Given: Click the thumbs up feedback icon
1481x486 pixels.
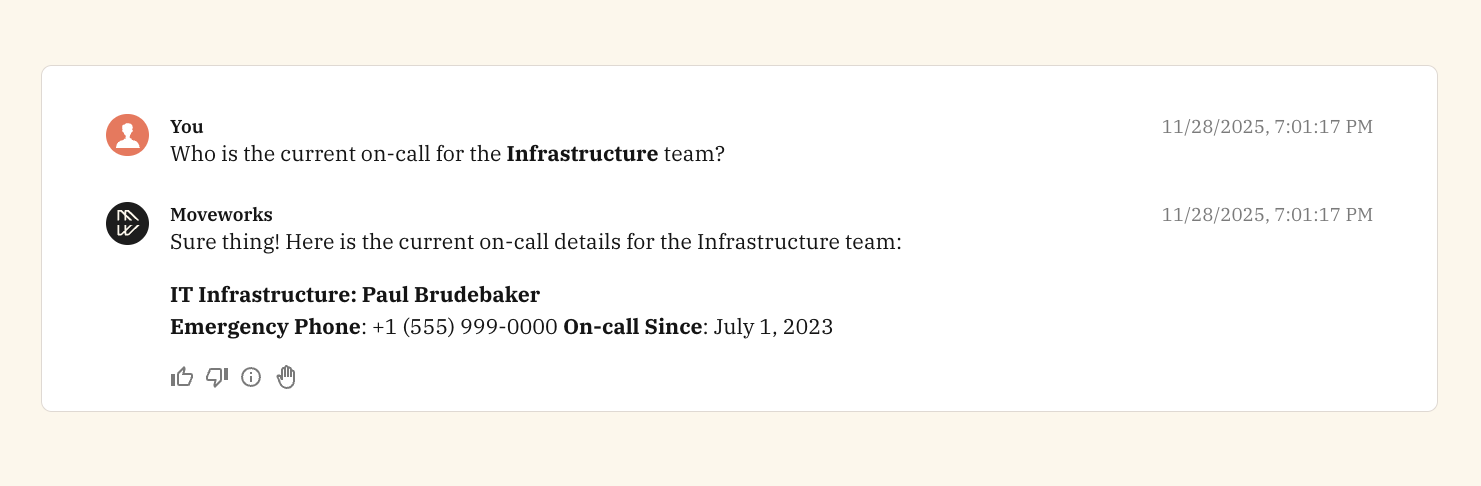Looking at the screenshot, I should coord(182,377).
